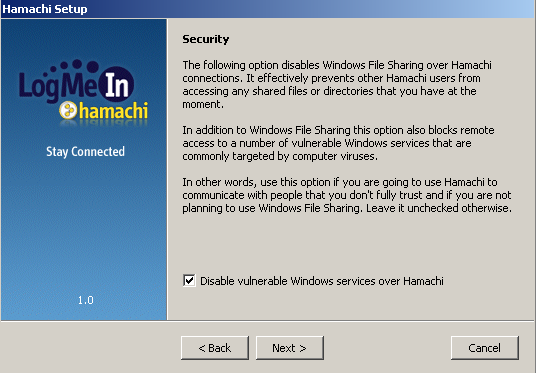Click the paragraph starting "The following option disables"

[337, 84]
